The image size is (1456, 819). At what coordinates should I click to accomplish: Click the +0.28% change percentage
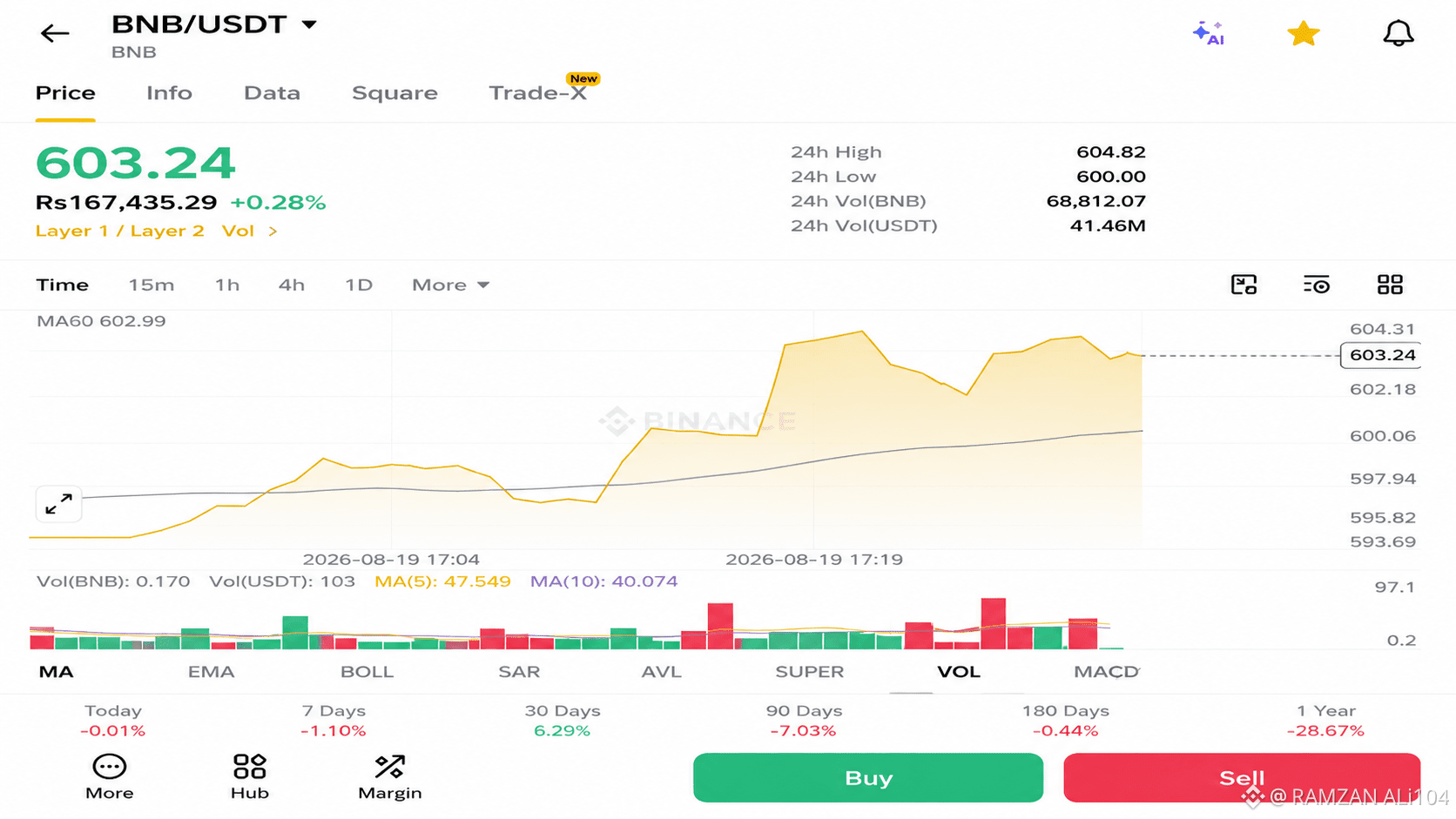pyautogui.click(x=278, y=203)
